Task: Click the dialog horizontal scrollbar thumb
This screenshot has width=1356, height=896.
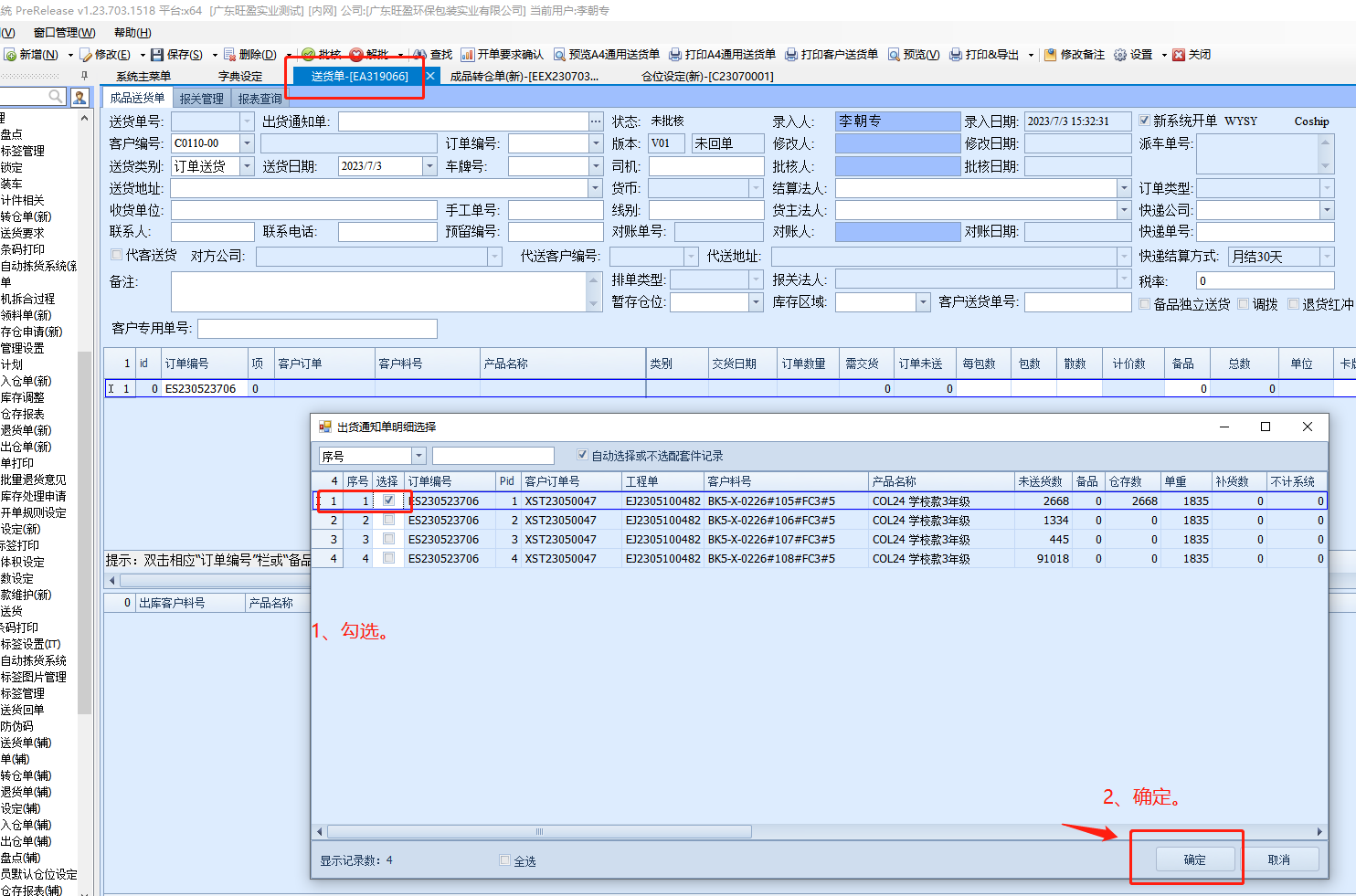Action: click(539, 831)
